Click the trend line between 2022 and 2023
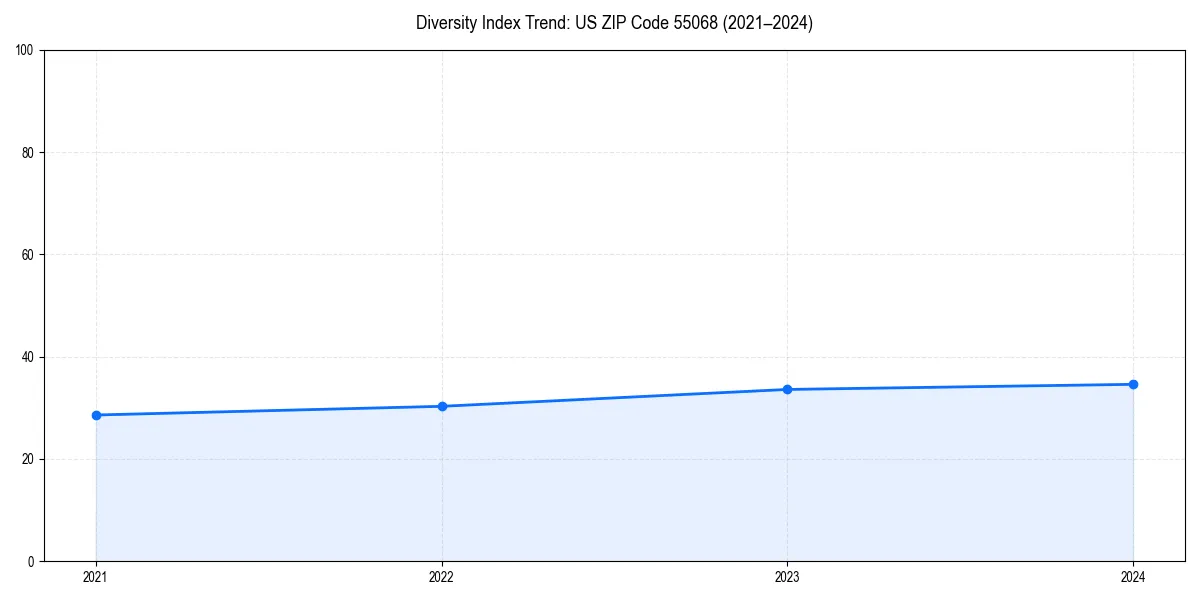 click(x=615, y=397)
